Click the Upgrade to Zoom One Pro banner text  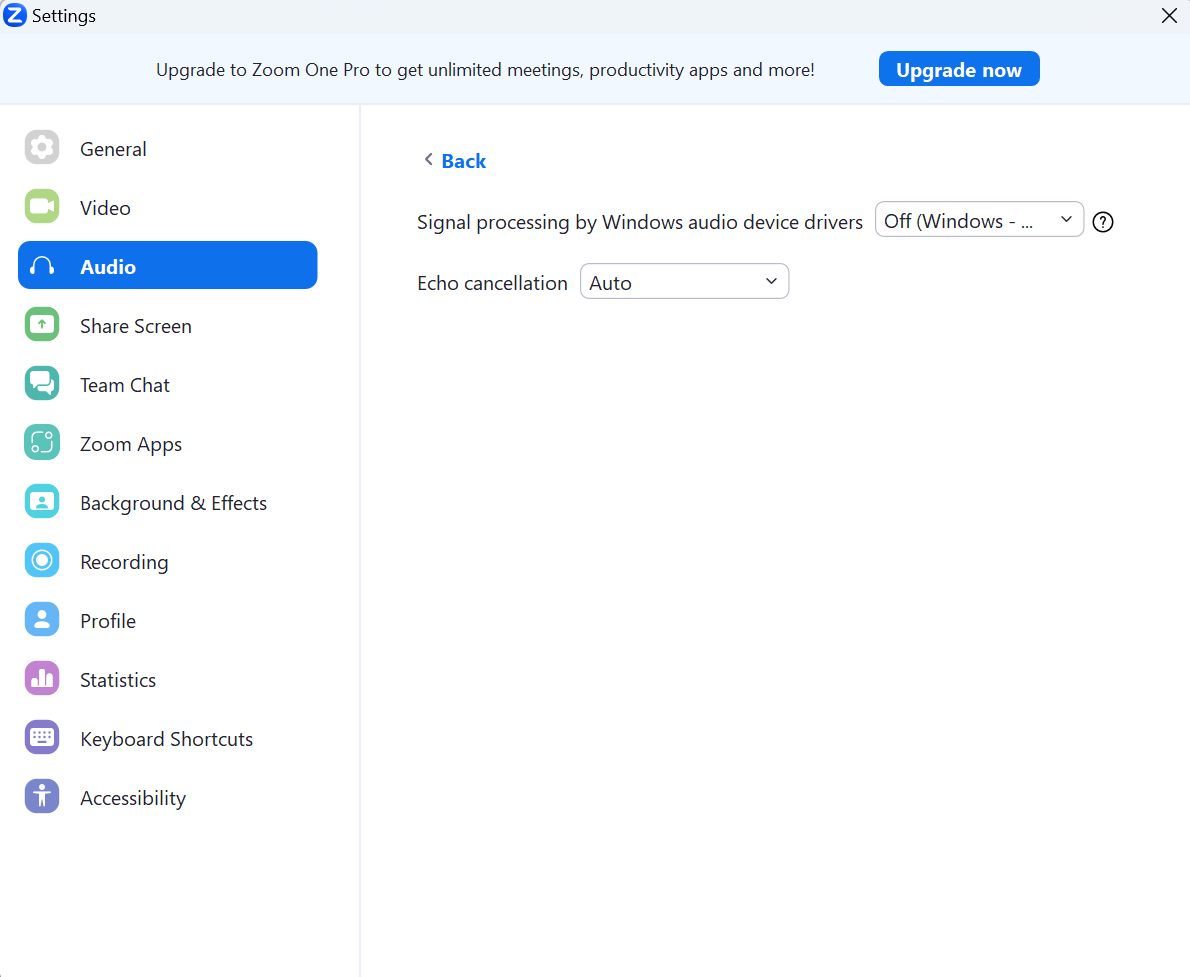click(485, 70)
